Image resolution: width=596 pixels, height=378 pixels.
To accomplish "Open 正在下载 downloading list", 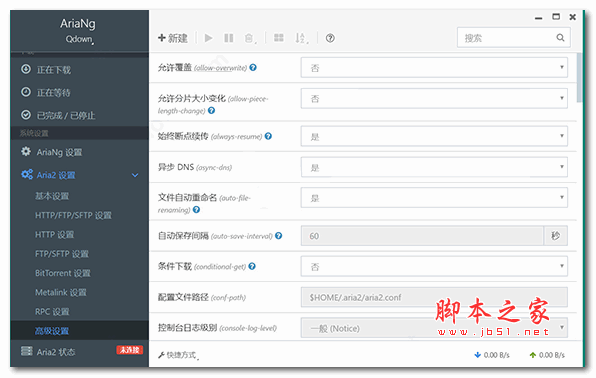I will point(80,70).
